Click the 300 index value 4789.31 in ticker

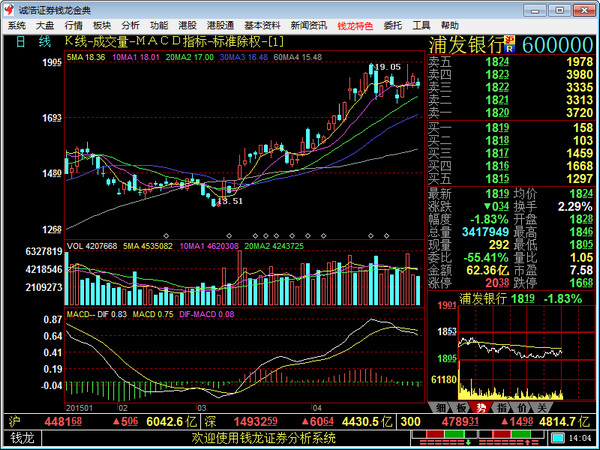coord(460,422)
